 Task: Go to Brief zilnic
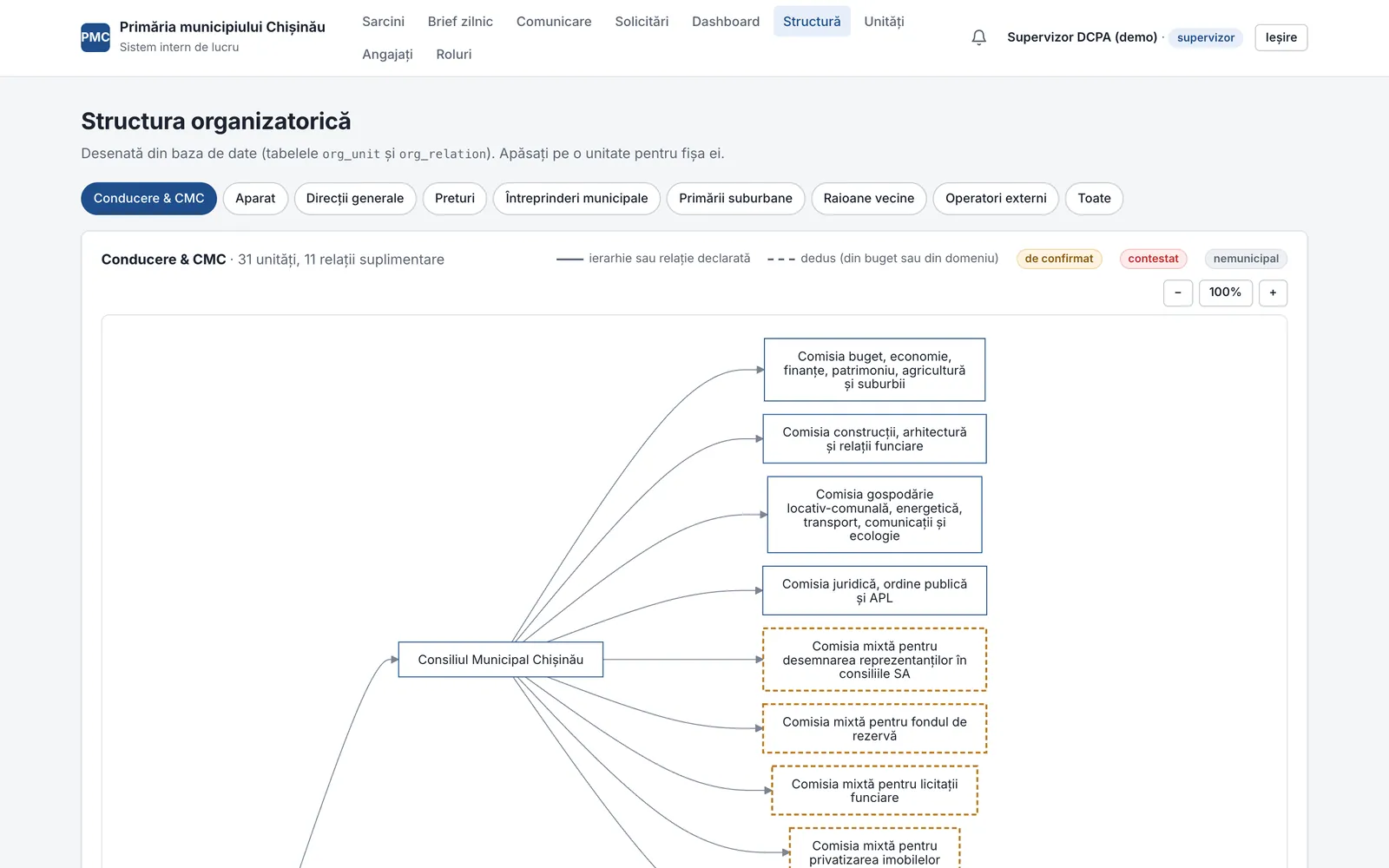460,22
